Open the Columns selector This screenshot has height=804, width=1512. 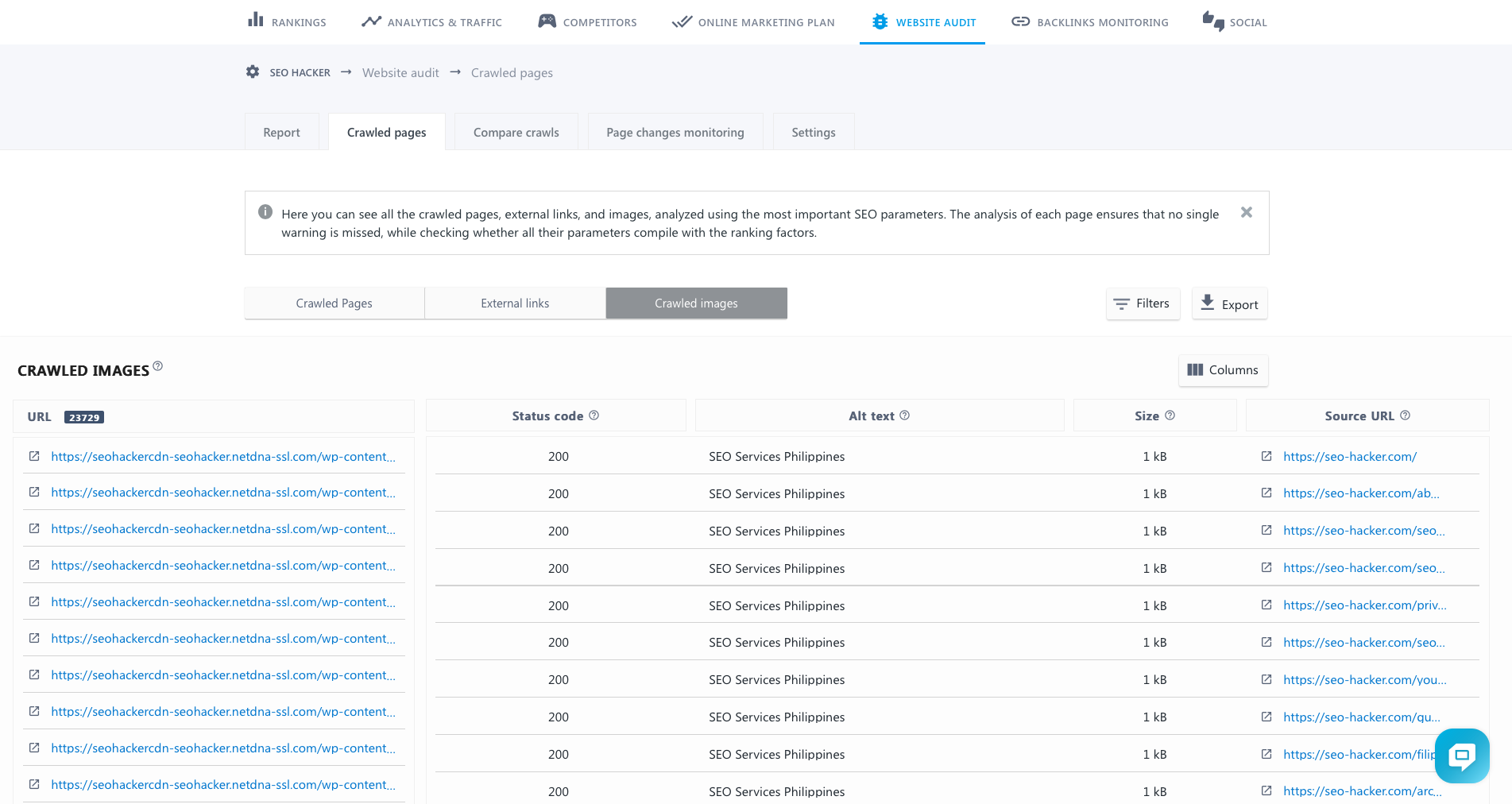point(1223,370)
